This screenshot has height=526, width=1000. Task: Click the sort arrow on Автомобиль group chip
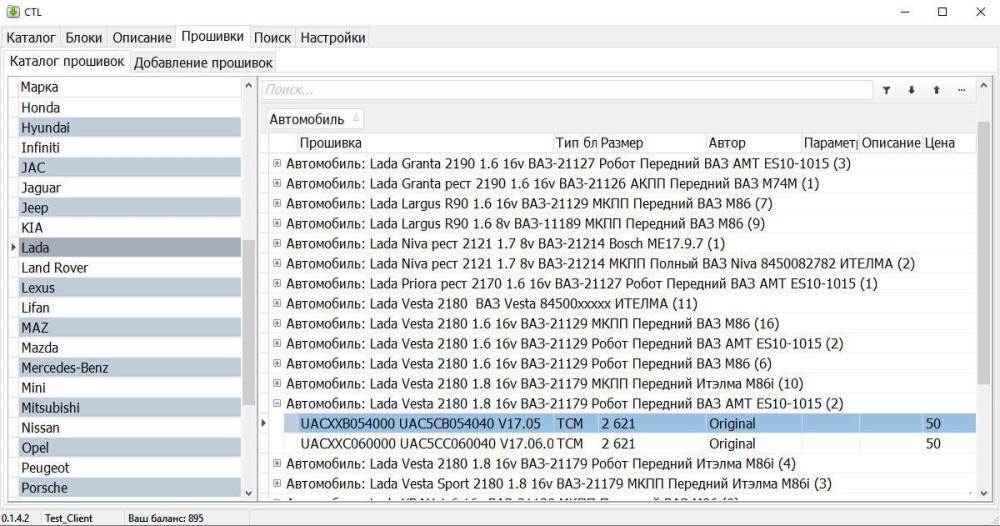tap(357, 120)
